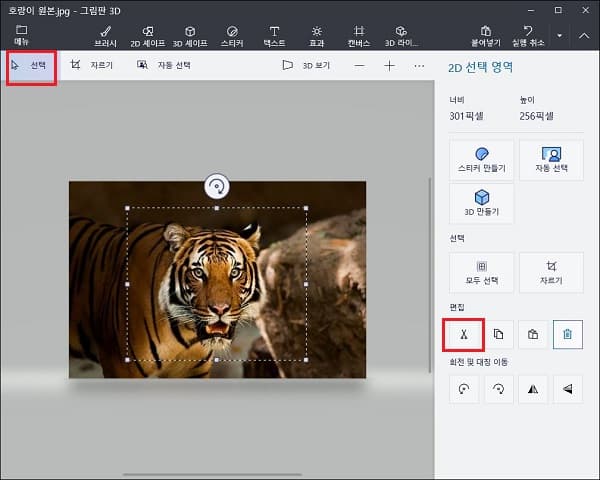Click 붙여넣기 paste in top toolbar
Image resolution: width=600 pixels, height=480 pixels.
coord(486,36)
